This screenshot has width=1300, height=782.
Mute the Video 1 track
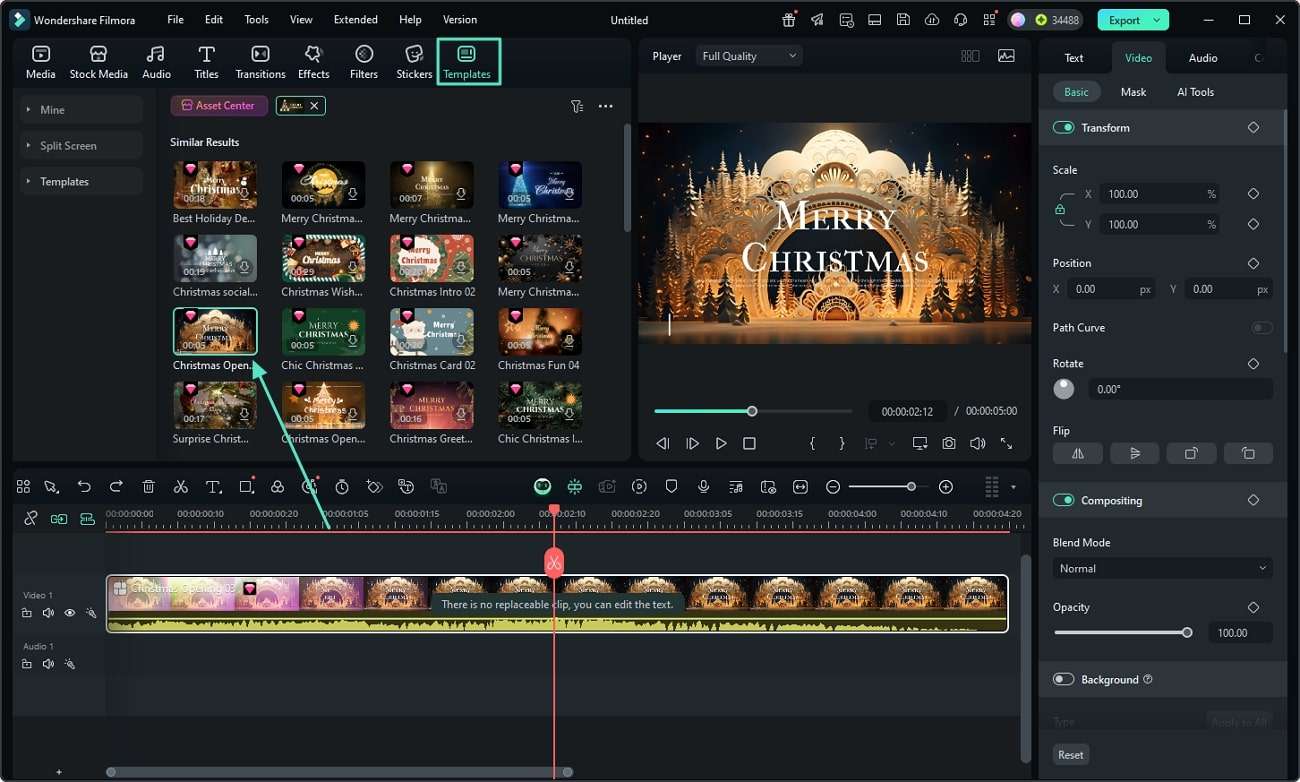tap(48, 613)
